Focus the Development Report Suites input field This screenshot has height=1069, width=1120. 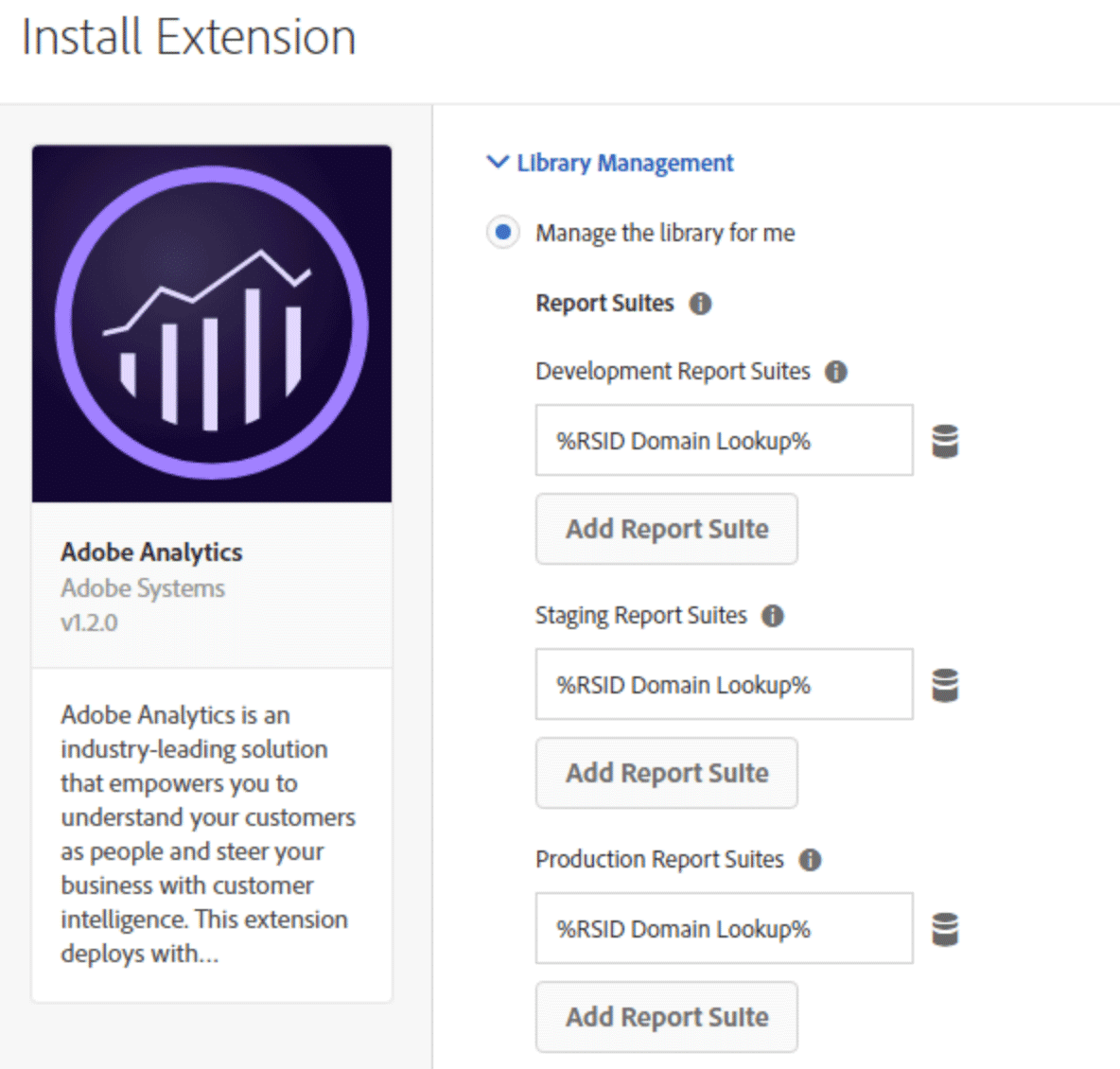point(725,440)
